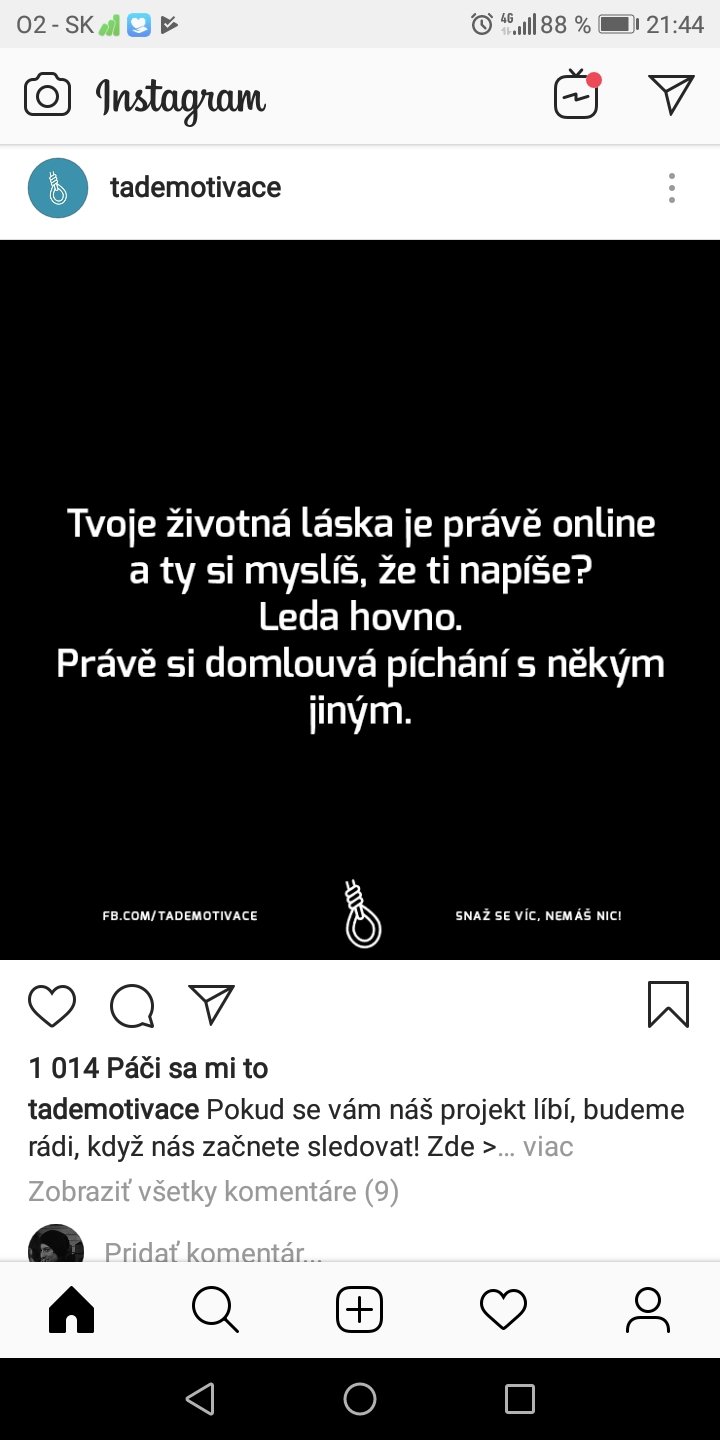
Task: Tap the comment speech bubble icon
Action: (x=132, y=1006)
